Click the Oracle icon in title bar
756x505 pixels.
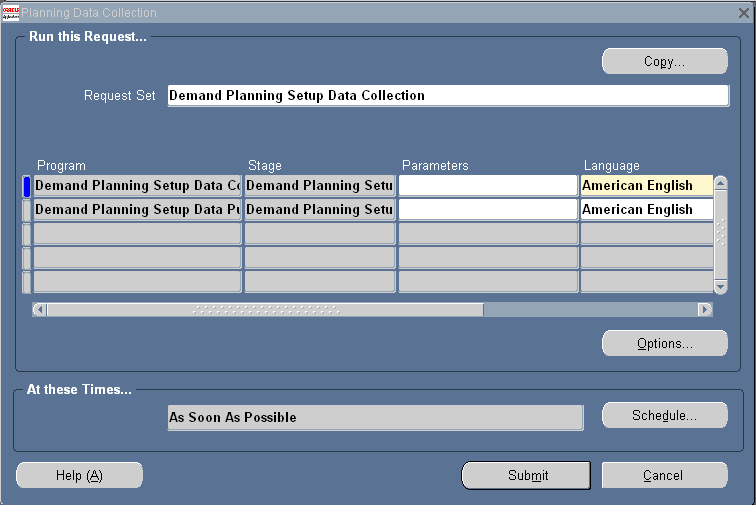click(11, 13)
